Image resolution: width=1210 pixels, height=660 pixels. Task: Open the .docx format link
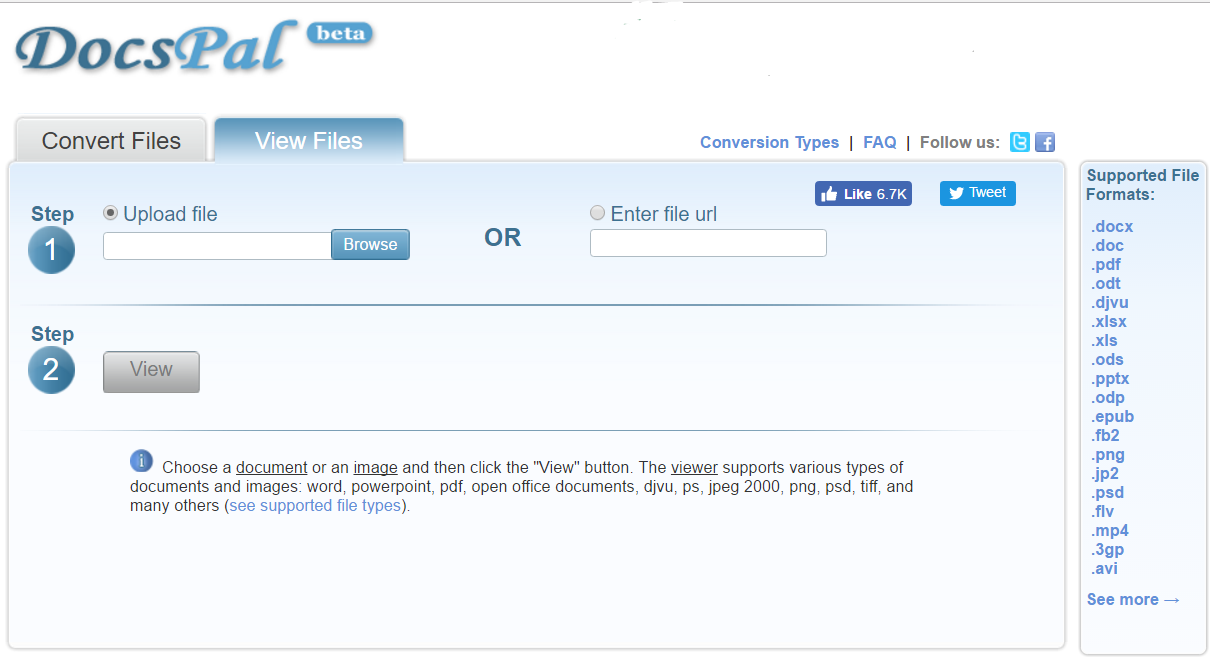coord(1112,227)
